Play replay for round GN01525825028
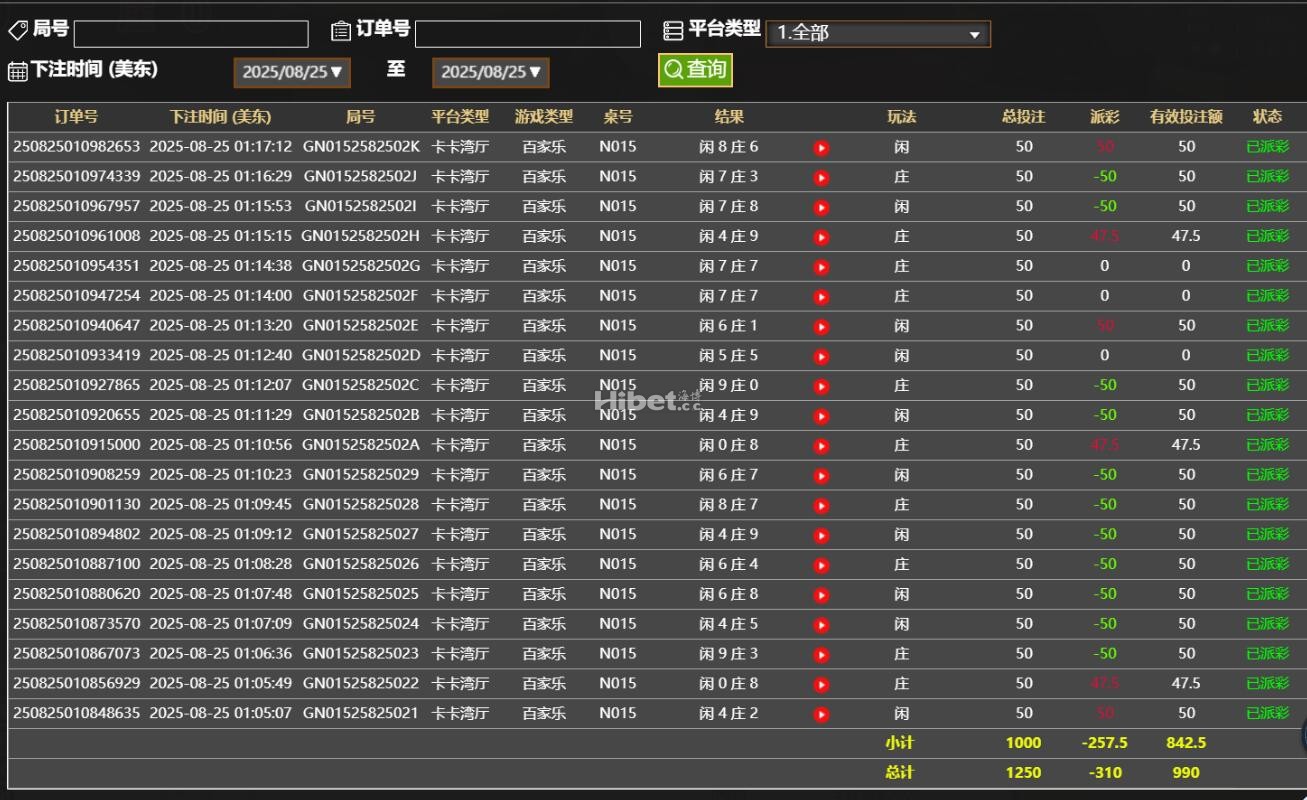Screen dimensions: 1307x800 [x=821, y=506]
